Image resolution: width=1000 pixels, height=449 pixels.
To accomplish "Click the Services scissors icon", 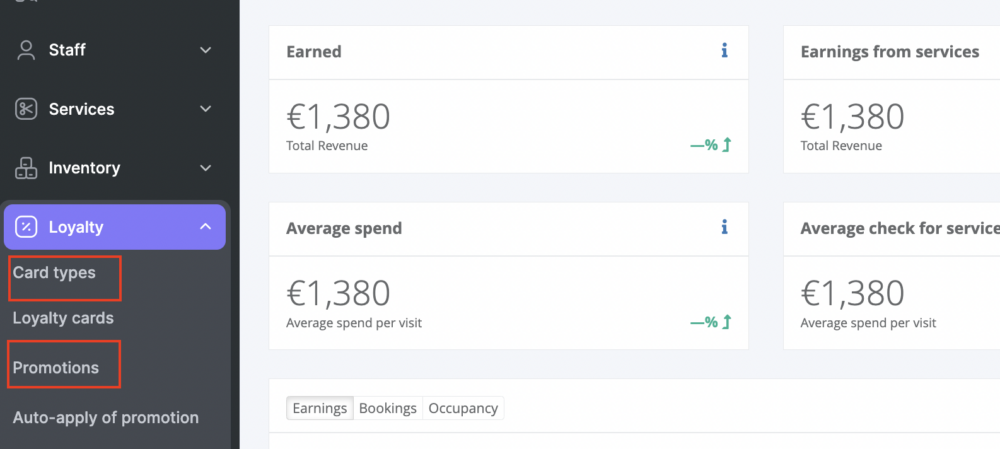I will click(26, 109).
